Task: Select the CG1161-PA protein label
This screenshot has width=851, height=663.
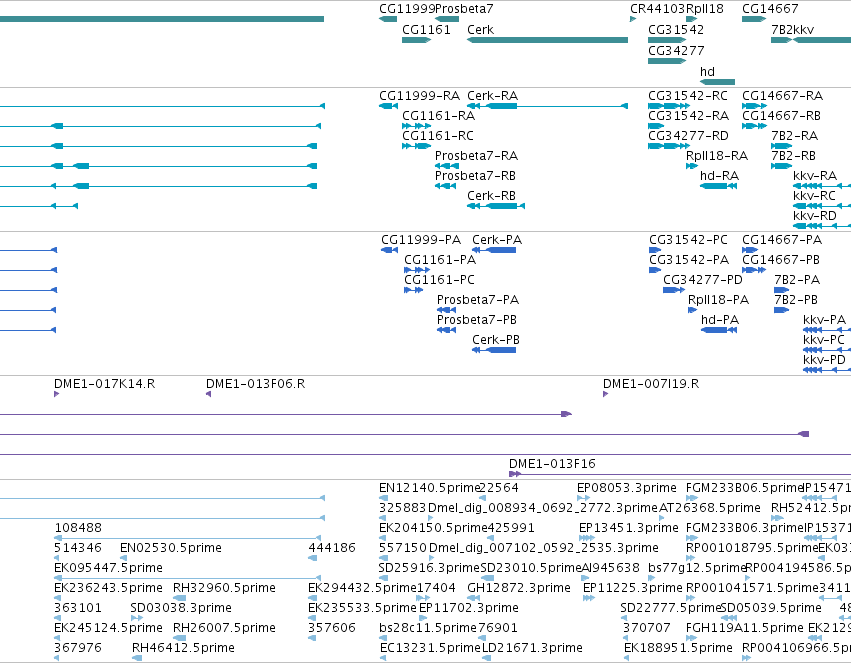Action: pos(440,260)
